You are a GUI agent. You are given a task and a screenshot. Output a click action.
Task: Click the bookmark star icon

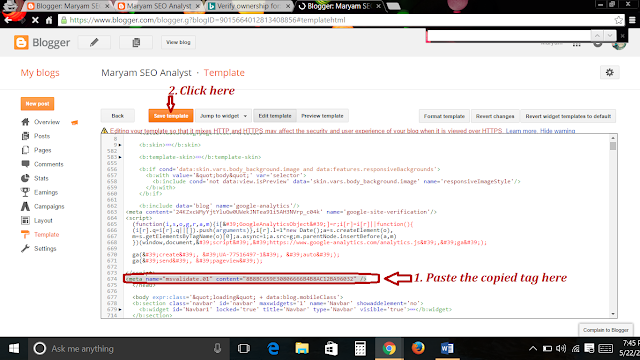[618, 20]
